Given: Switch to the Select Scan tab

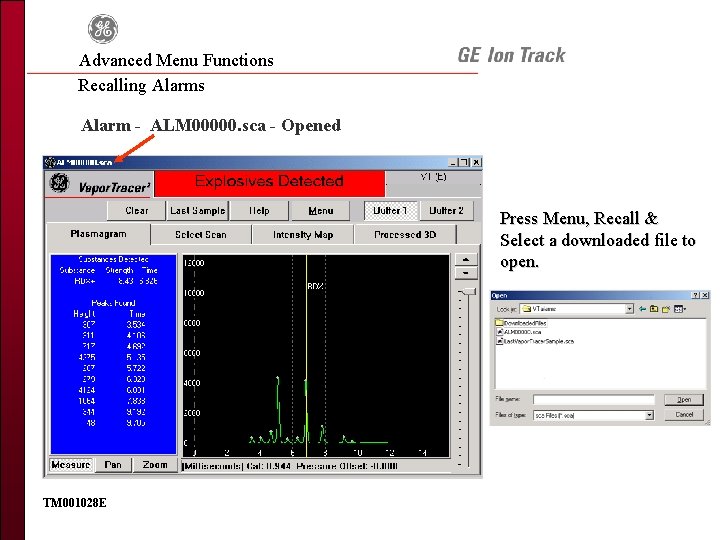Looking at the screenshot, I should 201,235.
